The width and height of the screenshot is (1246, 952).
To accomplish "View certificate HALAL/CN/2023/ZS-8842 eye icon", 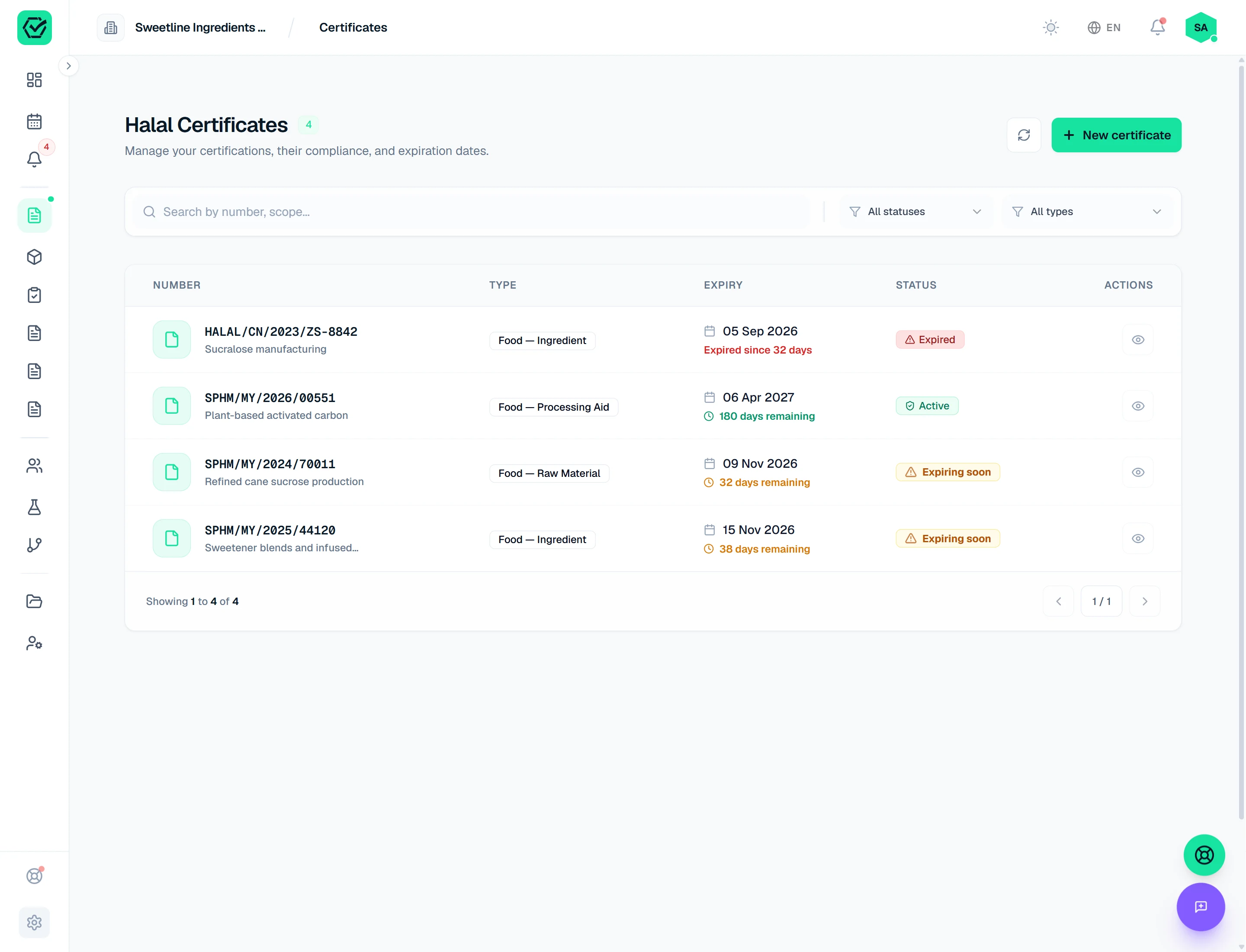I will [1137, 339].
